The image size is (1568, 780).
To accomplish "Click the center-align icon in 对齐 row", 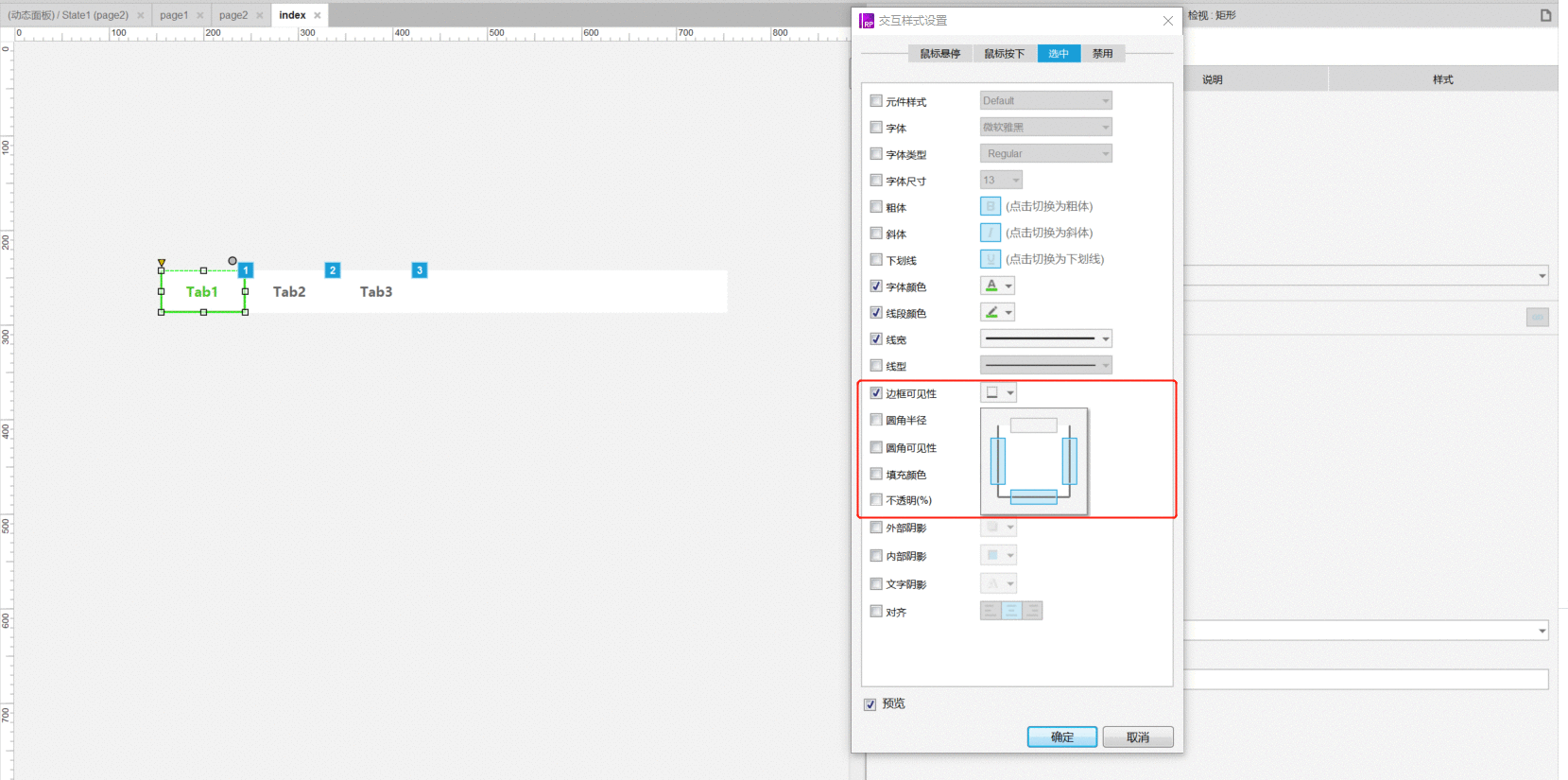I will 1011,611.
